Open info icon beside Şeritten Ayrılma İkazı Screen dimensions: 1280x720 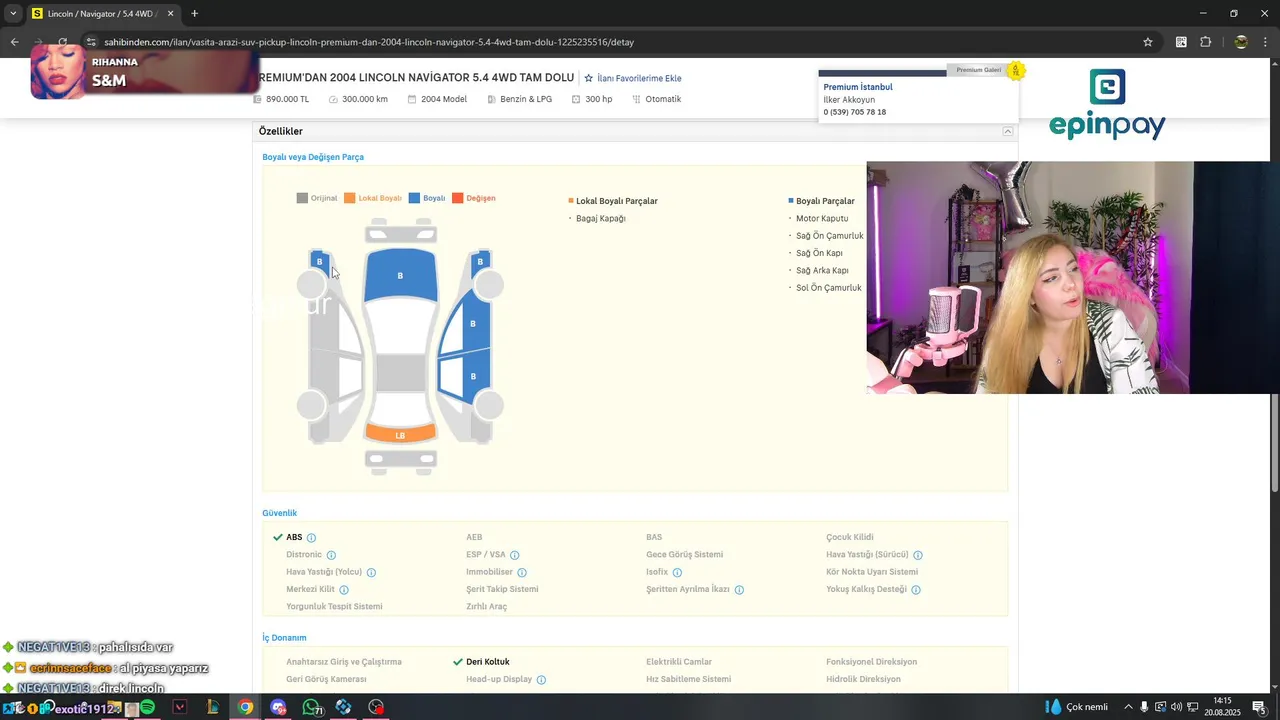click(x=739, y=590)
